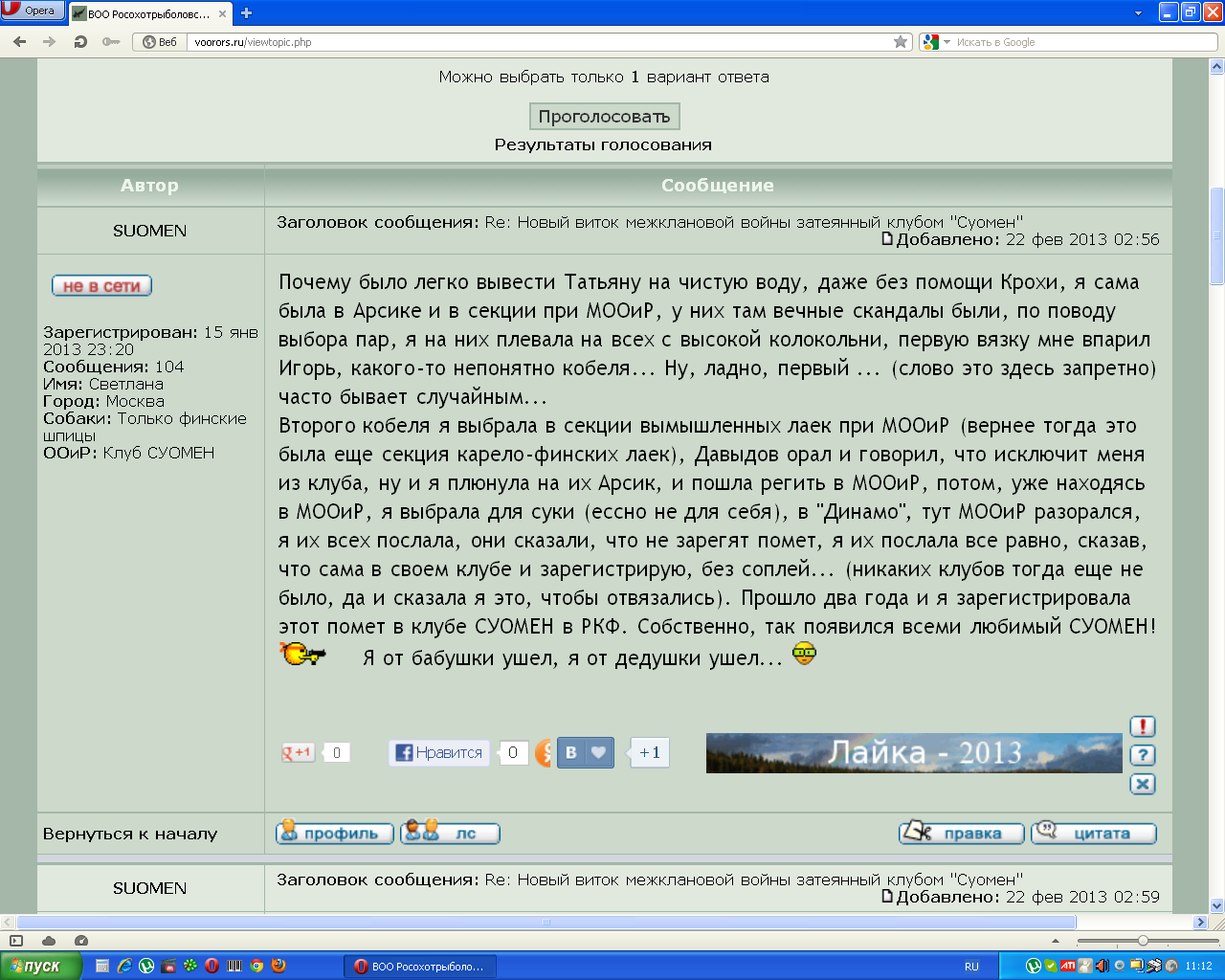Adjust the page zoom slider
Image resolution: width=1225 pixels, height=980 pixels.
pos(1142,941)
